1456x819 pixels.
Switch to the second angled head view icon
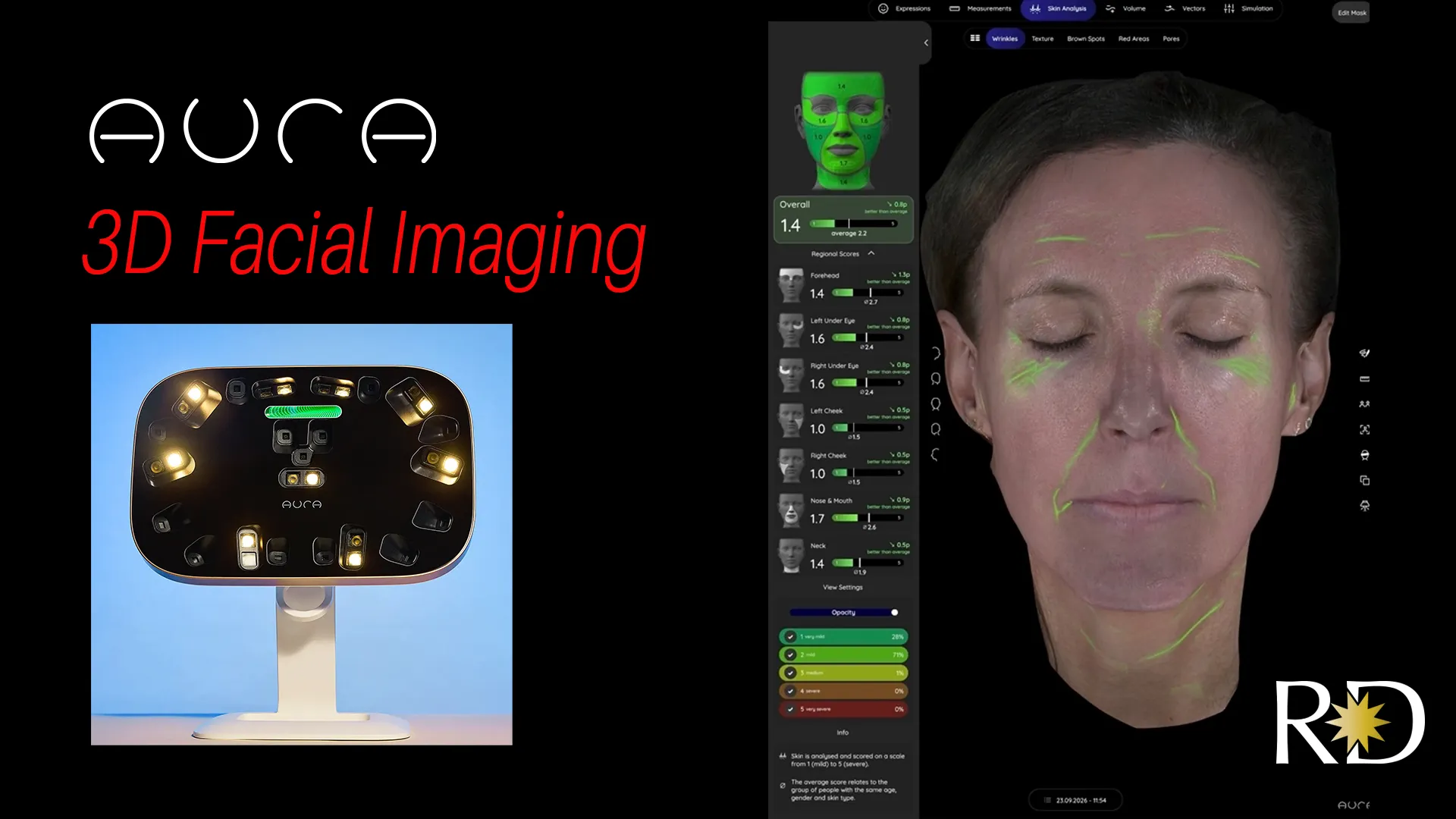pos(936,378)
